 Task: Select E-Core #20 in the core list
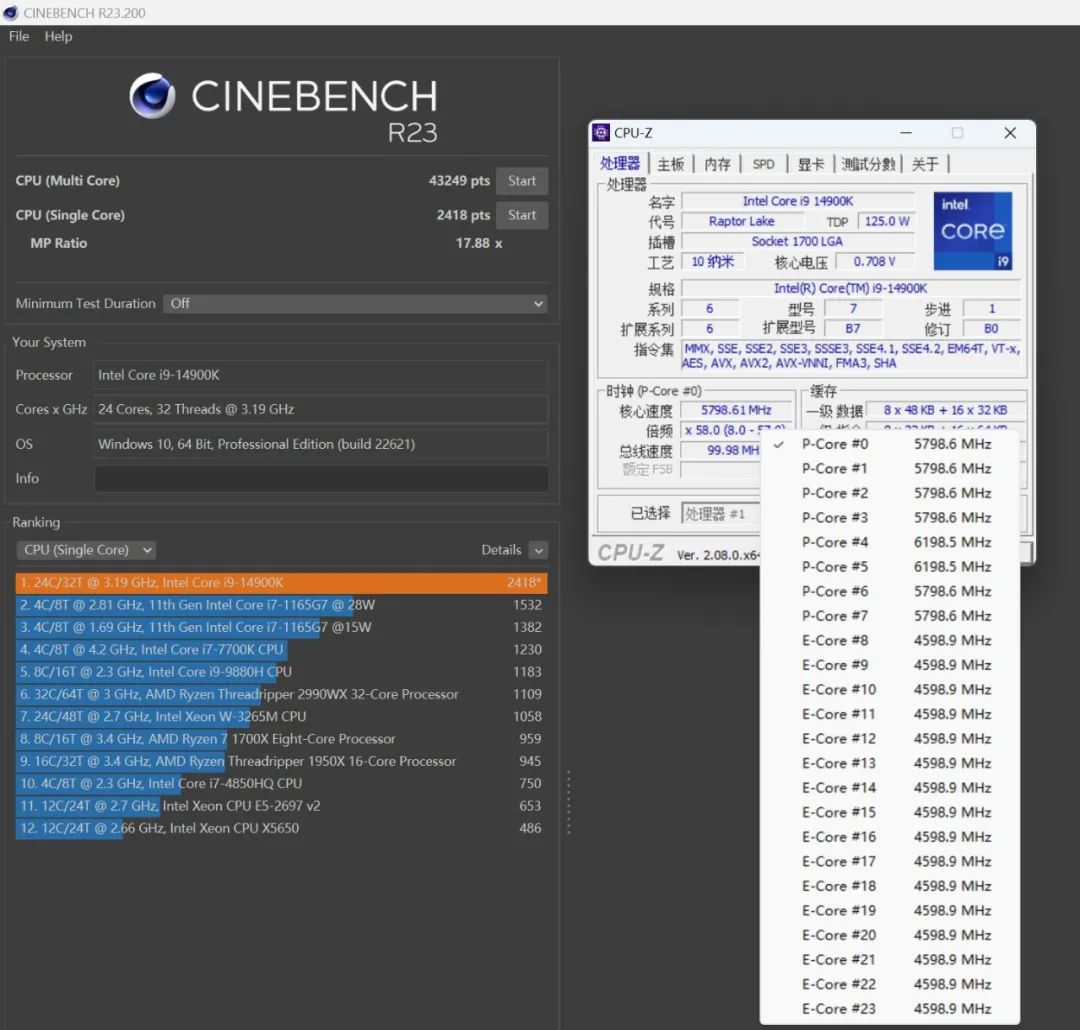pyautogui.click(x=889, y=935)
